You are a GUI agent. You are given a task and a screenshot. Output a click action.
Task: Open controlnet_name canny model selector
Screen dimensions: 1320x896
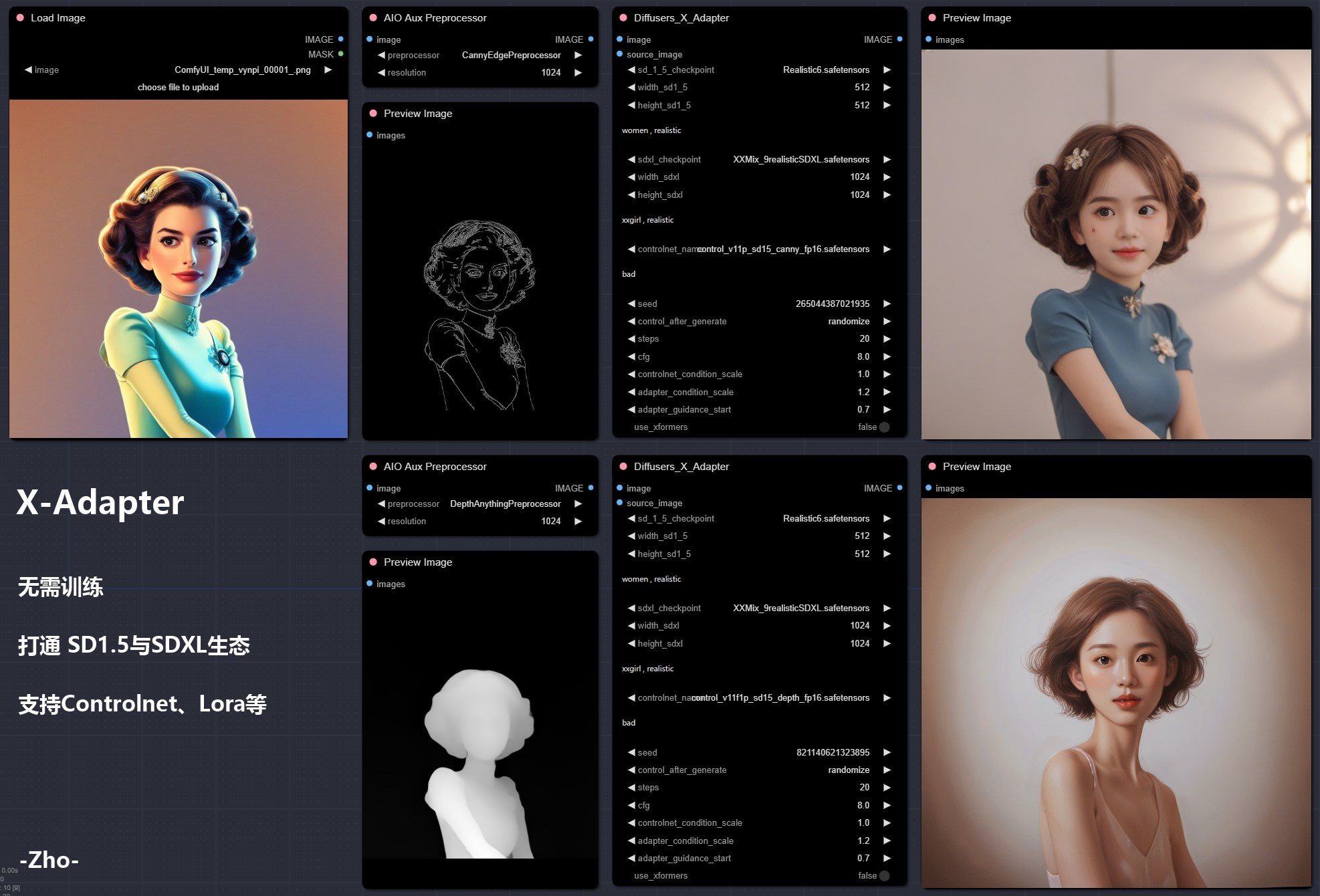[759, 249]
